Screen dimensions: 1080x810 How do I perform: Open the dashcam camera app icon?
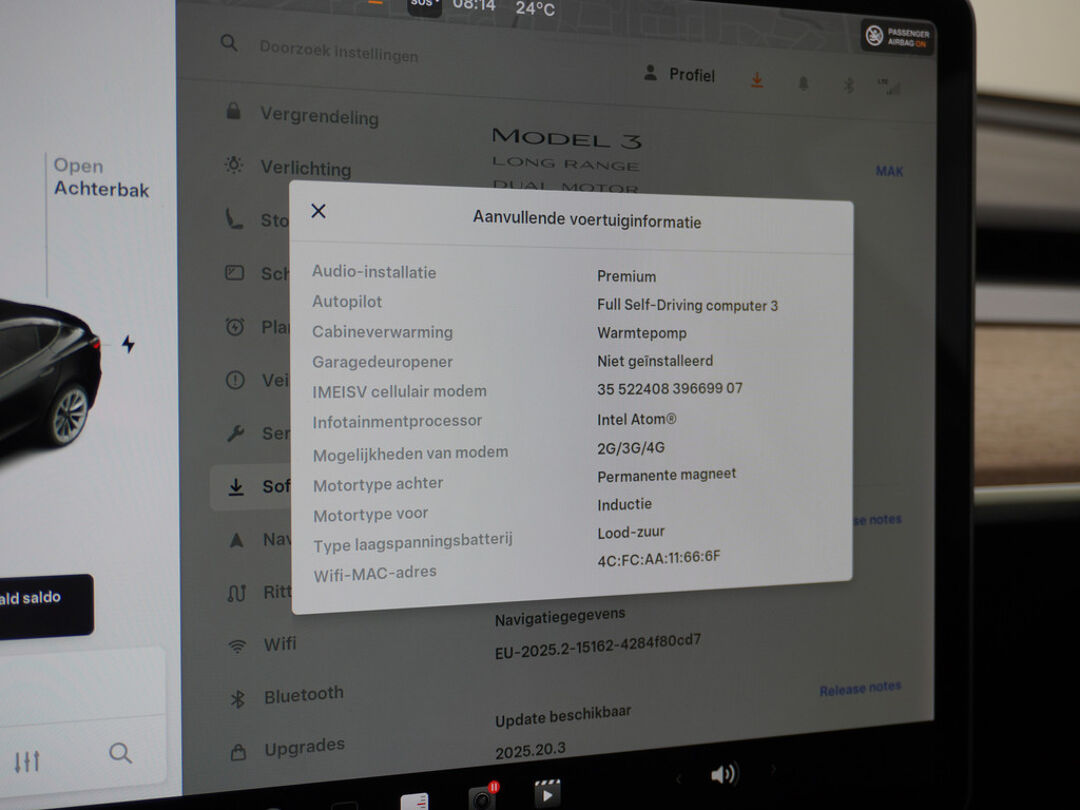click(483, 796)
